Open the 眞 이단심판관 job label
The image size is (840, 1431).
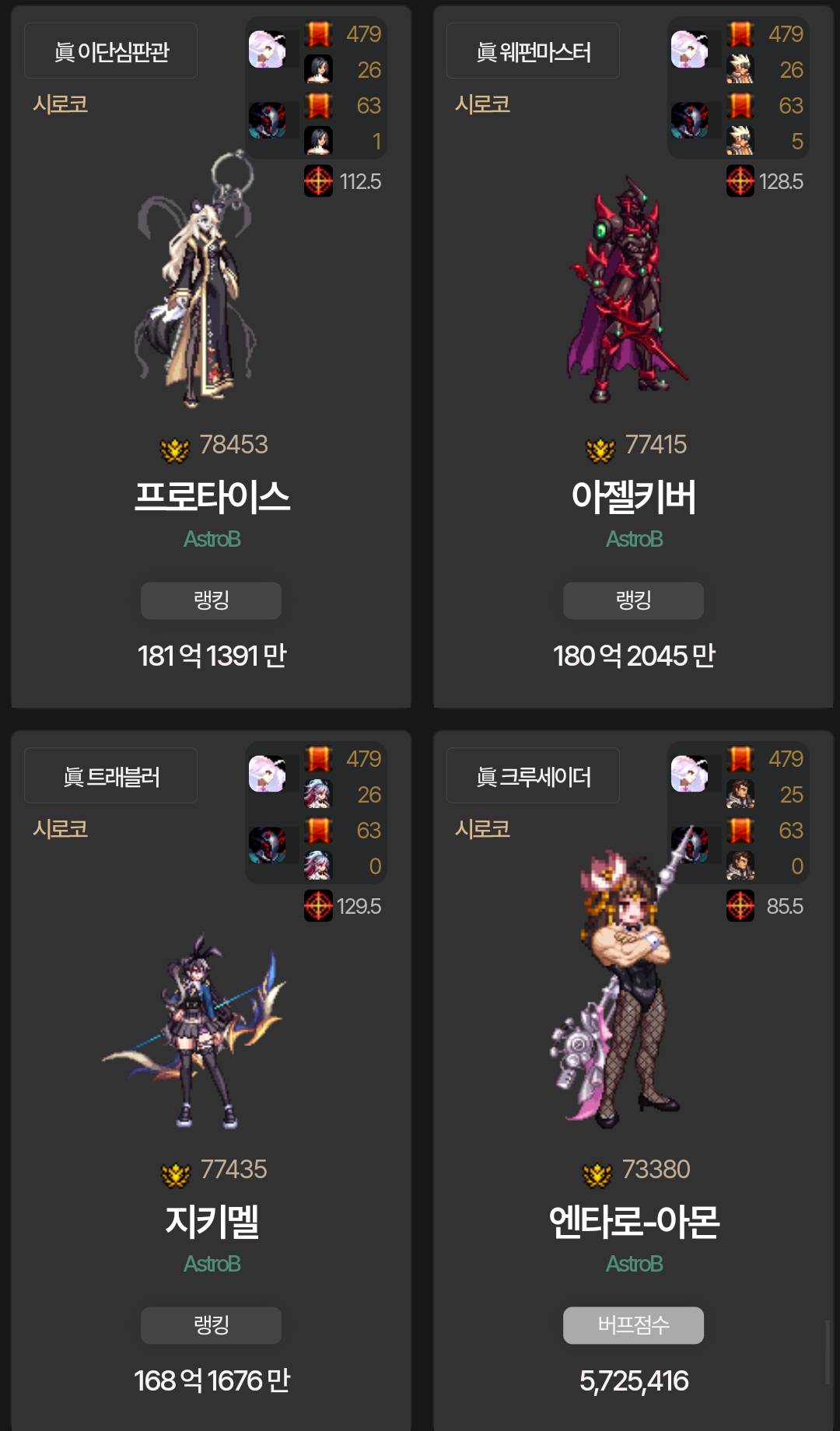110,51
